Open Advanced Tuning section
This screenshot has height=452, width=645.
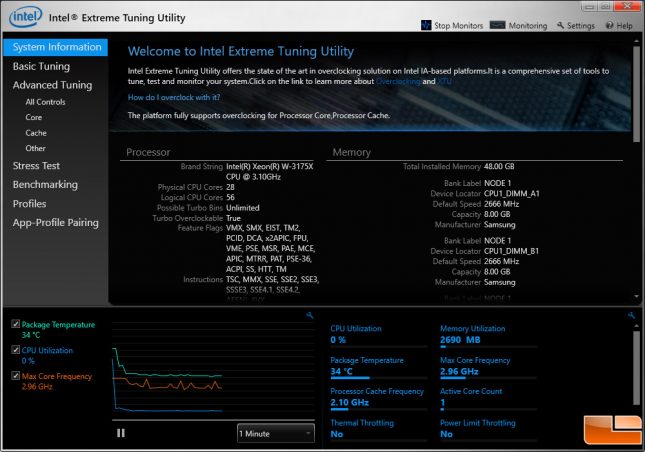[x=52, y=85]
